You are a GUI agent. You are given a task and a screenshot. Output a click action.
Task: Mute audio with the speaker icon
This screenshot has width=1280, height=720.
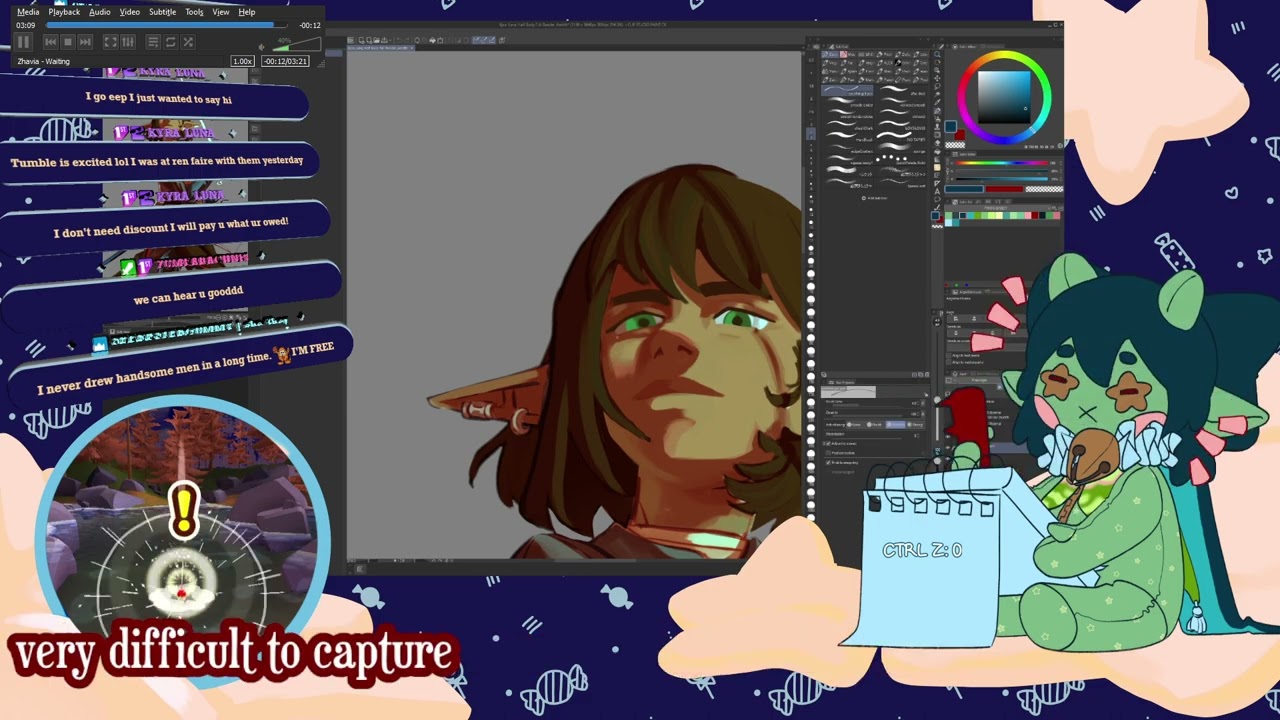(262, 46)
